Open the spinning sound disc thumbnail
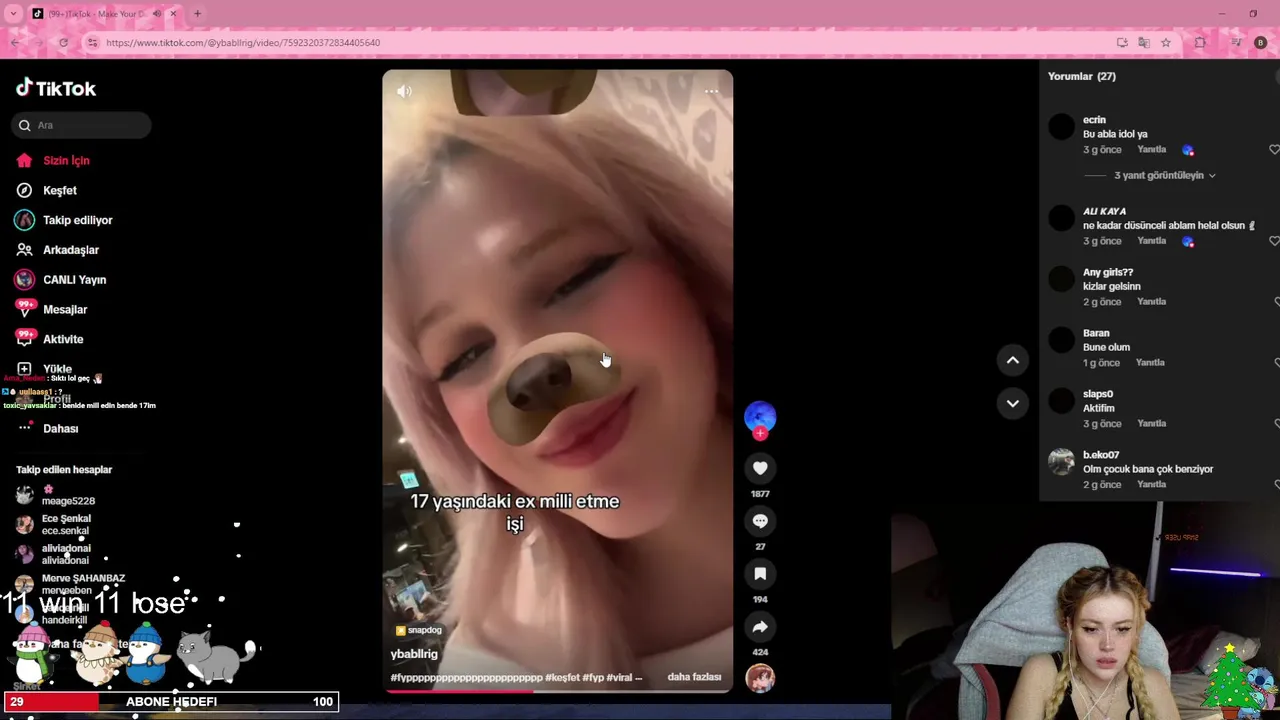Screen dimensions: 1280x720 760,678
